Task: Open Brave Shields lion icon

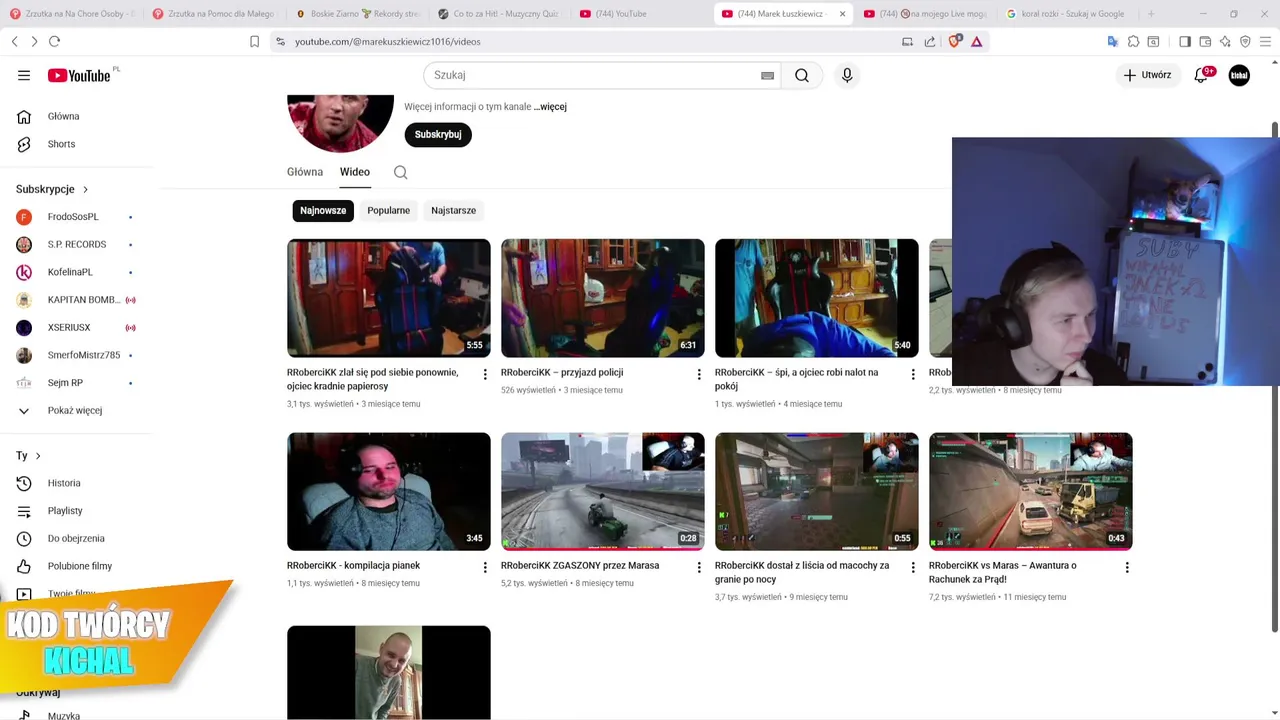Action: (x=955, y=41)
